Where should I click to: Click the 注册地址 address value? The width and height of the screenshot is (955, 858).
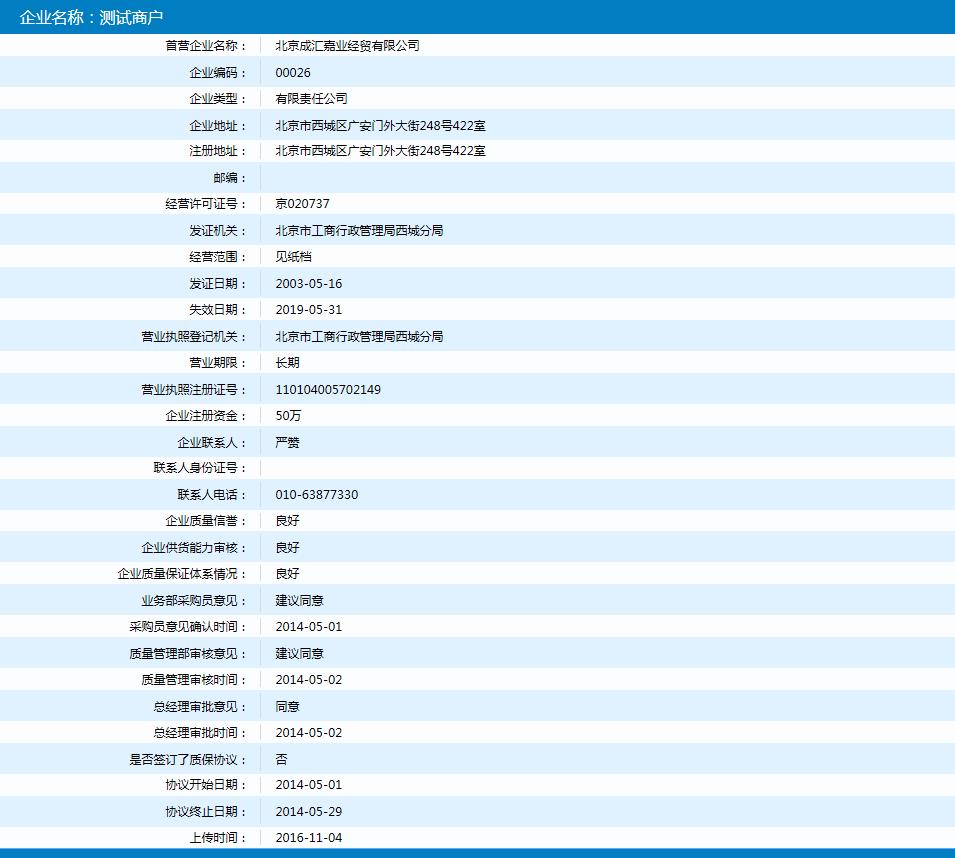coord(381,151)
